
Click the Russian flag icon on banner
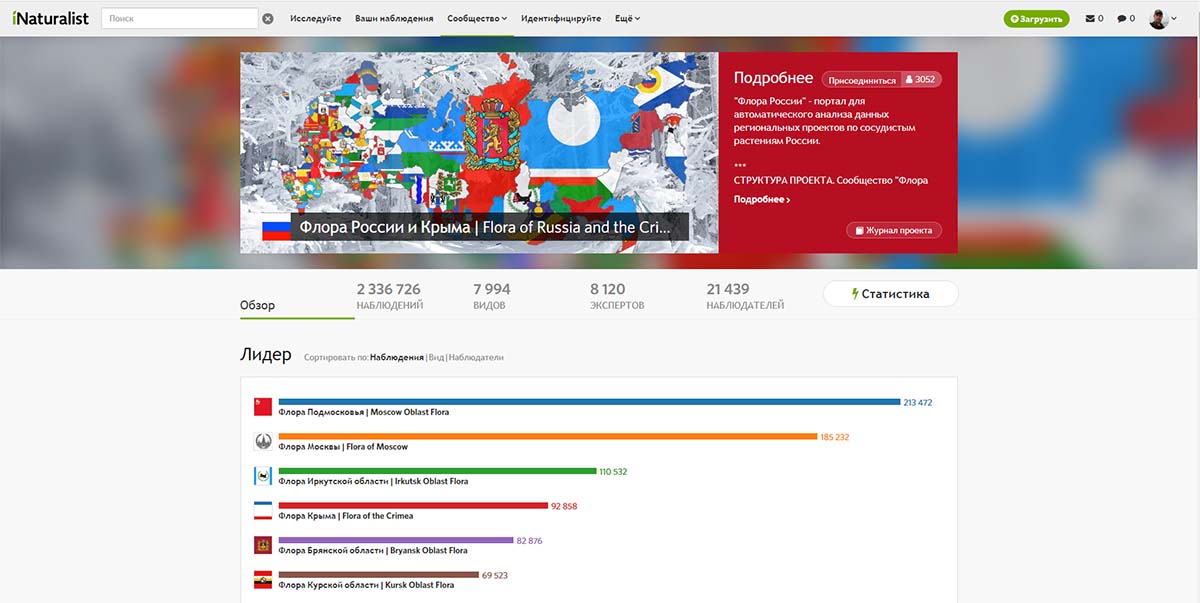coord(276,229)
